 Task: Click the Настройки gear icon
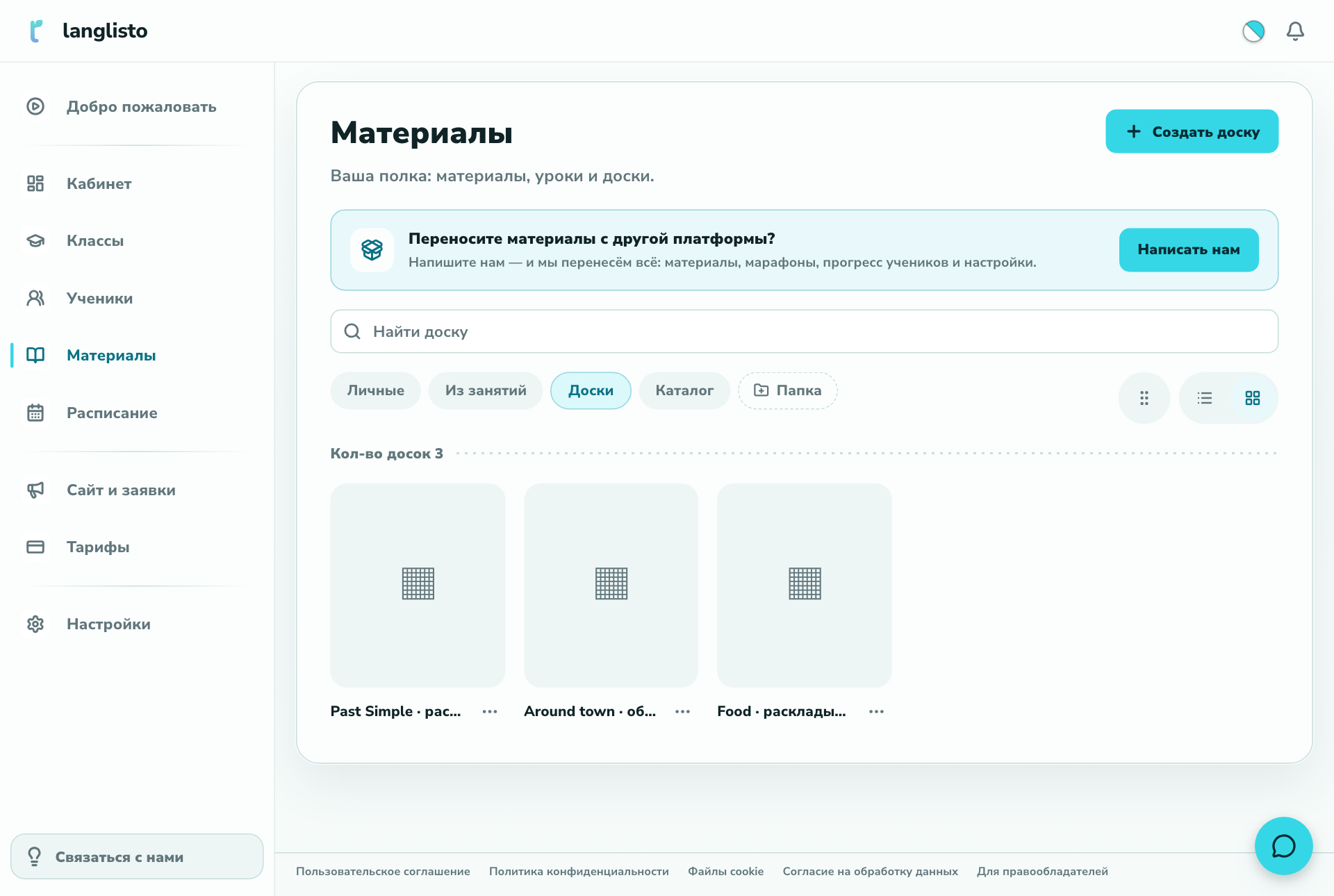tap(35, 624)
